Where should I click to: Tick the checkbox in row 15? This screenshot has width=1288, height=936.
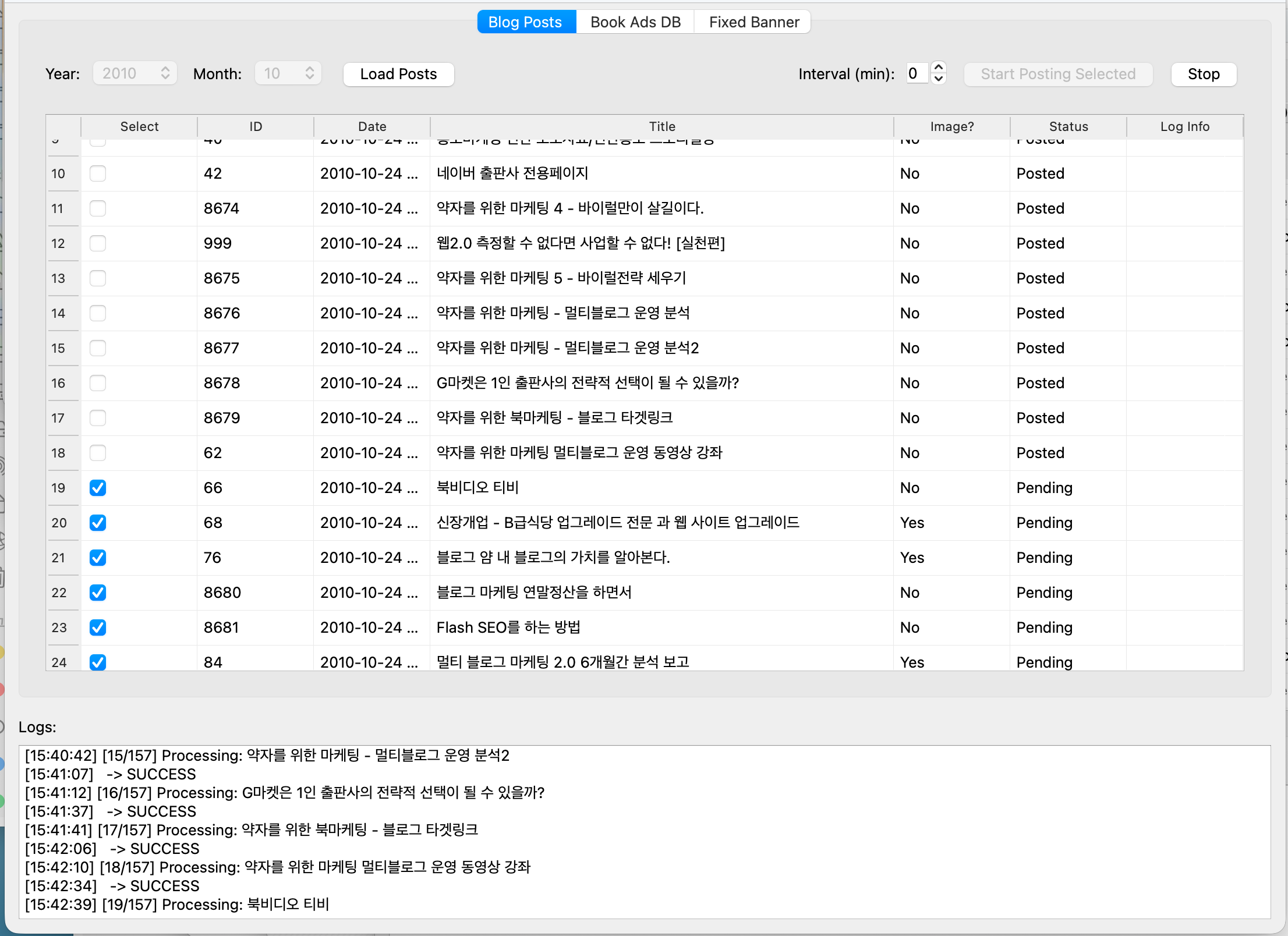(x=98, y=348)
